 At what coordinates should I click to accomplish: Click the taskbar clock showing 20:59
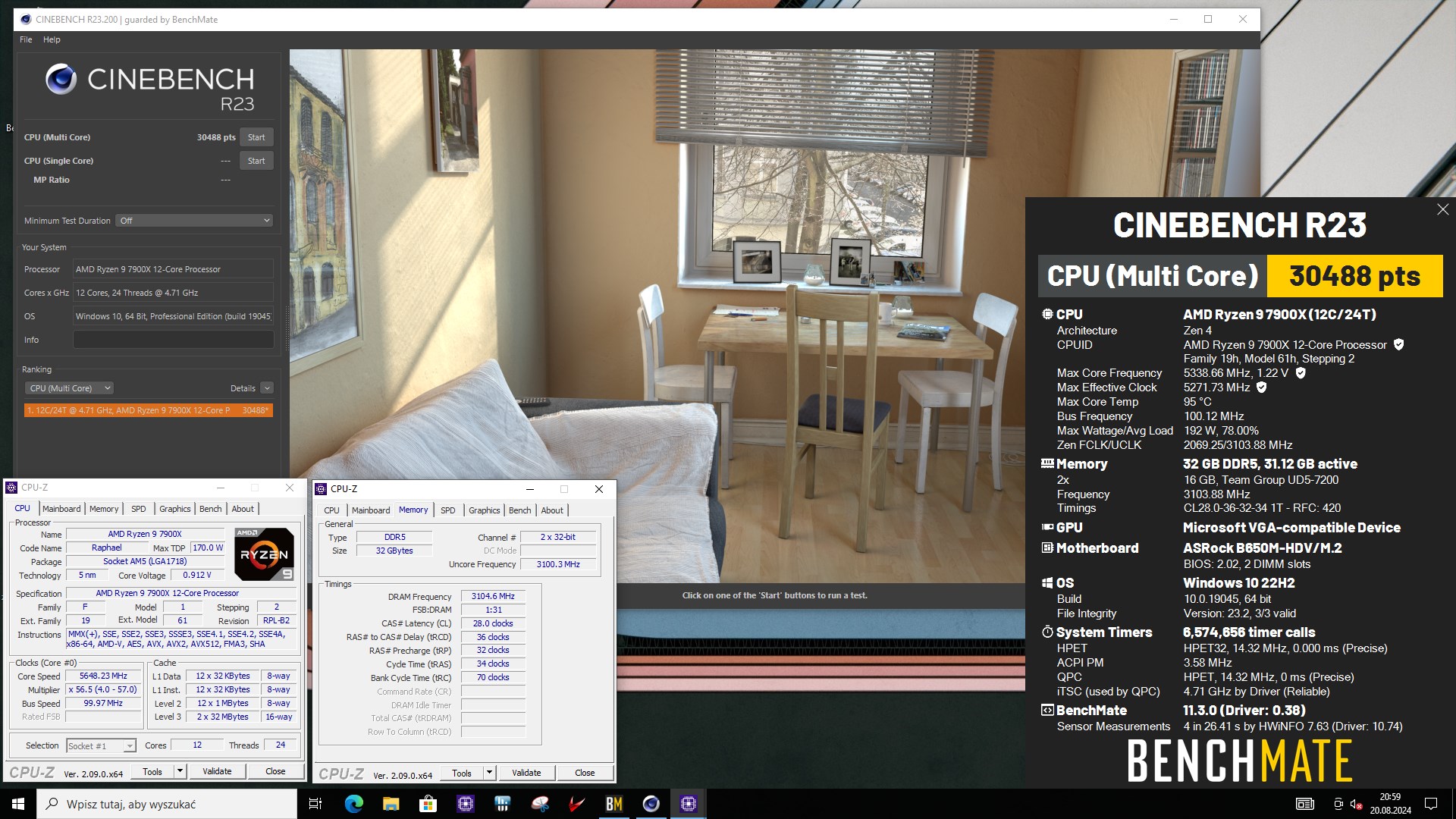point(1390,804)
